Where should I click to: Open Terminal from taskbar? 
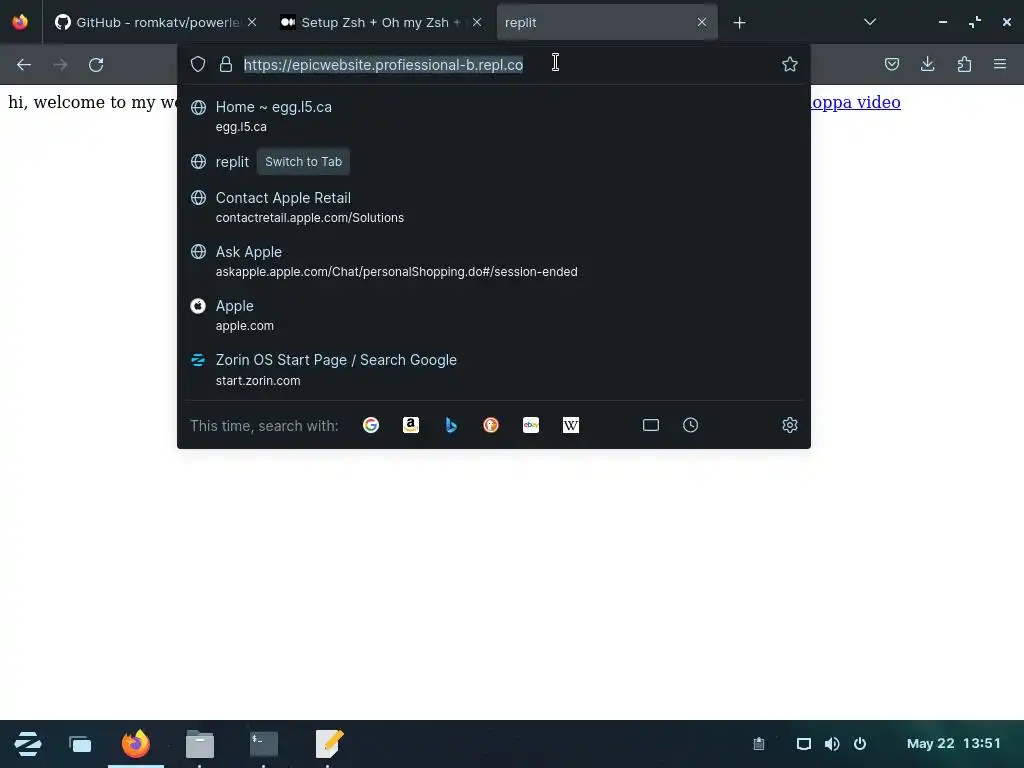264,744
